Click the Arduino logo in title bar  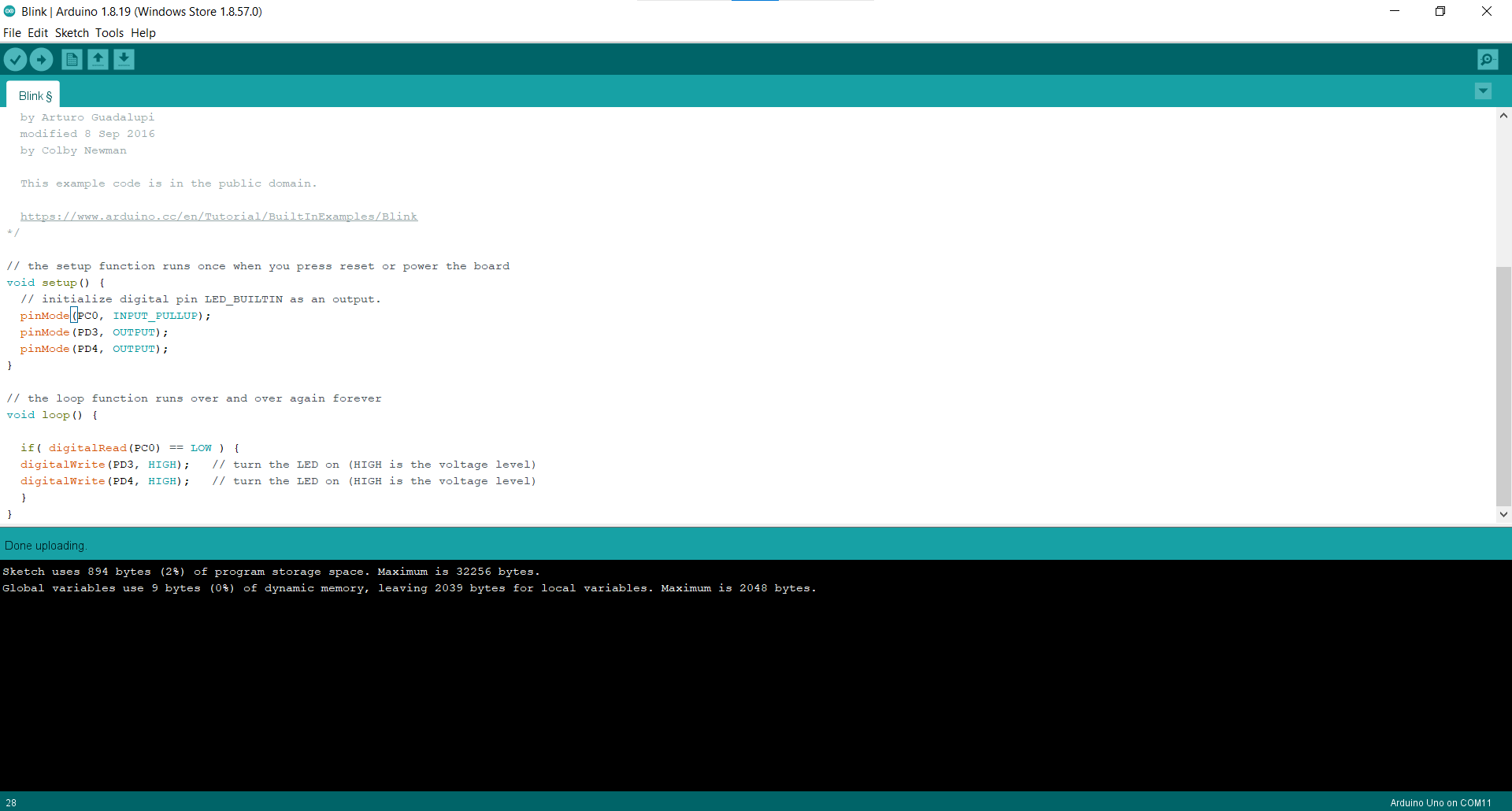coord(9,11)
